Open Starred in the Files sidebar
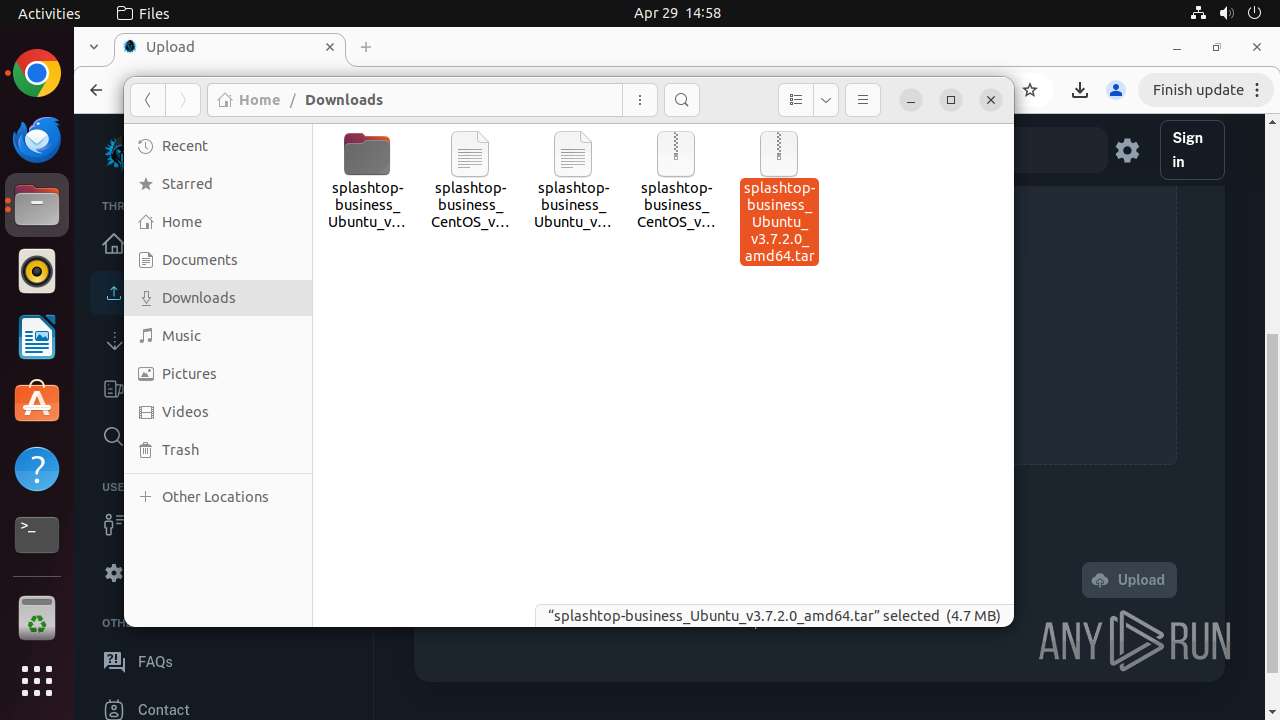 218,184
